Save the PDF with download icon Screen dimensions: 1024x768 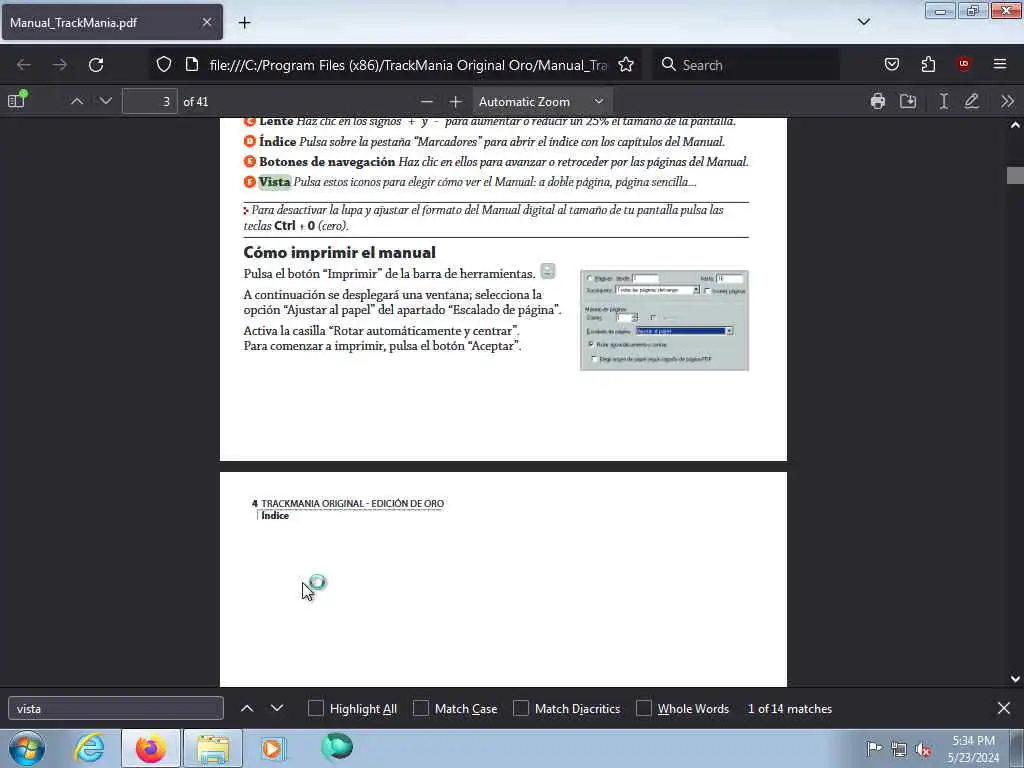(x=908, y=101)
